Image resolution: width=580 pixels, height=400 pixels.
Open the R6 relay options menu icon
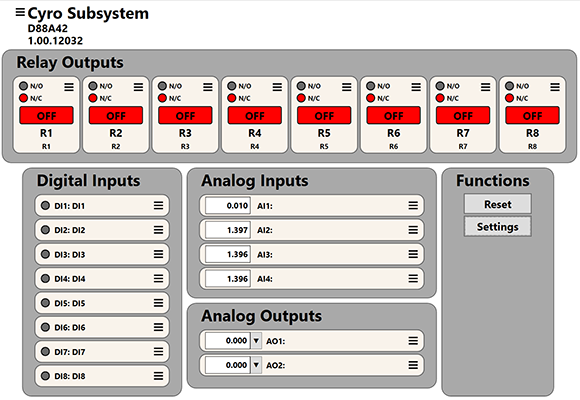pos(416,87)
